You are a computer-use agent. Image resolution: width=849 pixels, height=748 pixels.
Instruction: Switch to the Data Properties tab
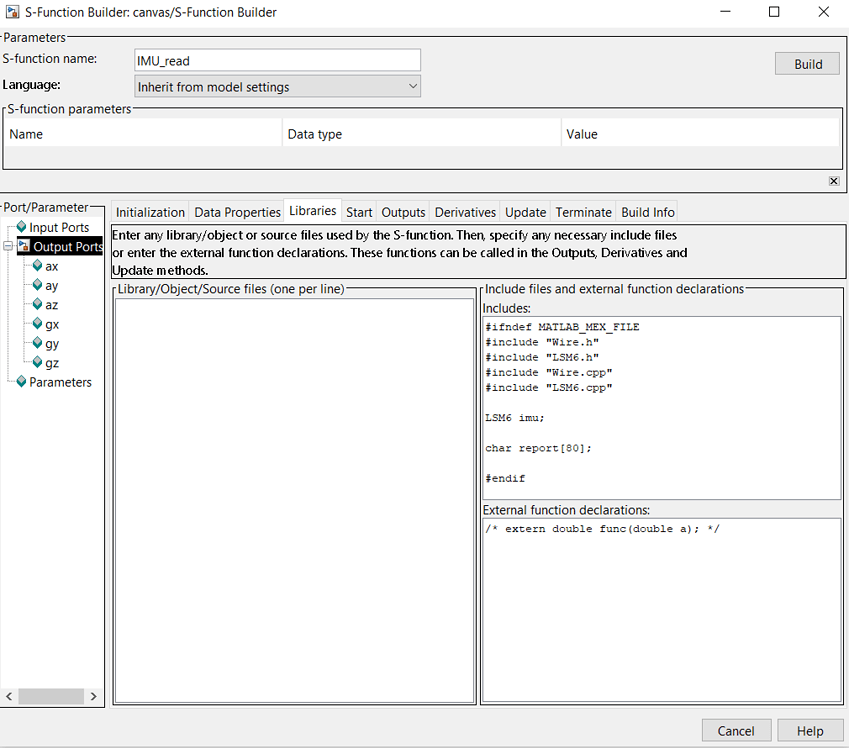coord(237,212)
